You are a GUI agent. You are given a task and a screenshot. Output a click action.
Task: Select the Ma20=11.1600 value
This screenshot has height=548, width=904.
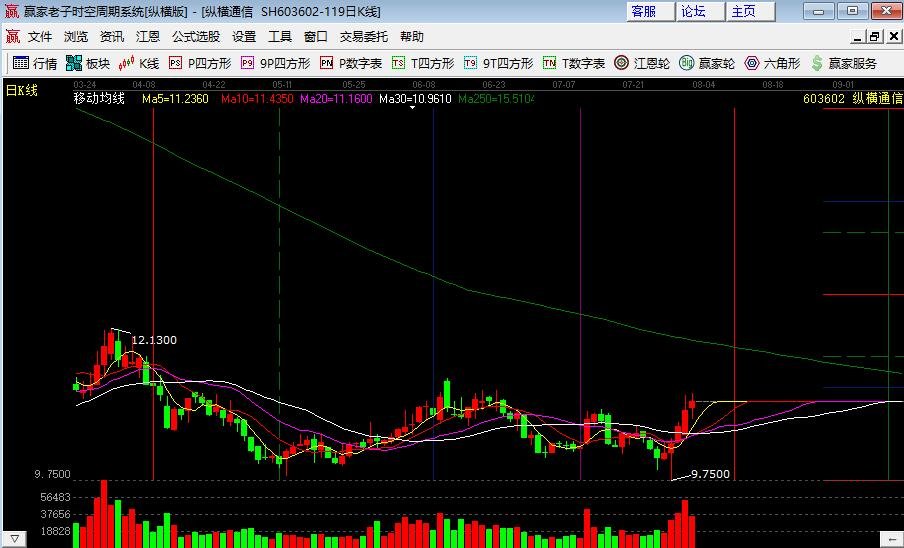coord(336,99)
